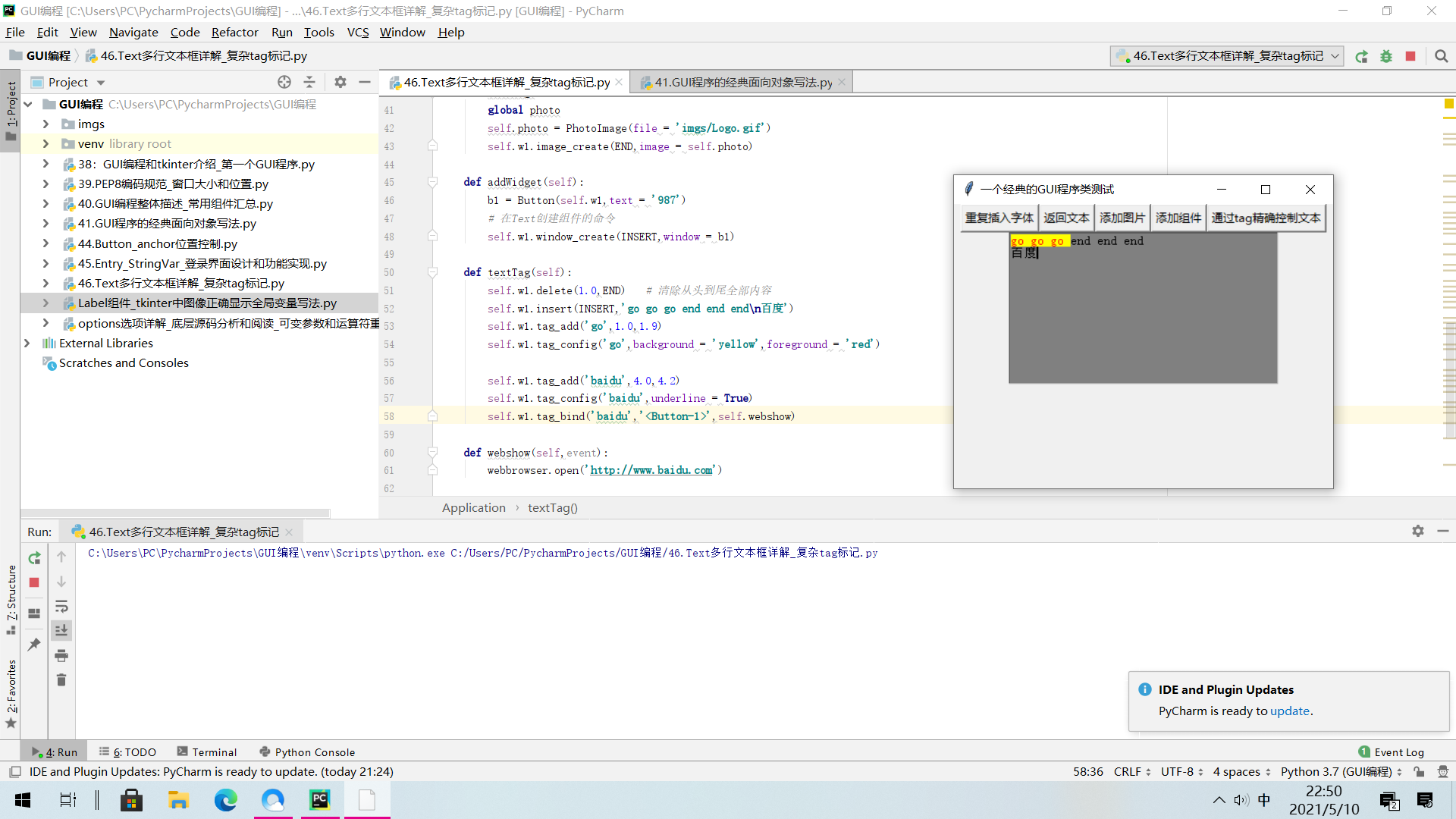Screen dimensions: 1456x819
Task: Open the Refactor menu
Action: tap(234, 32)
